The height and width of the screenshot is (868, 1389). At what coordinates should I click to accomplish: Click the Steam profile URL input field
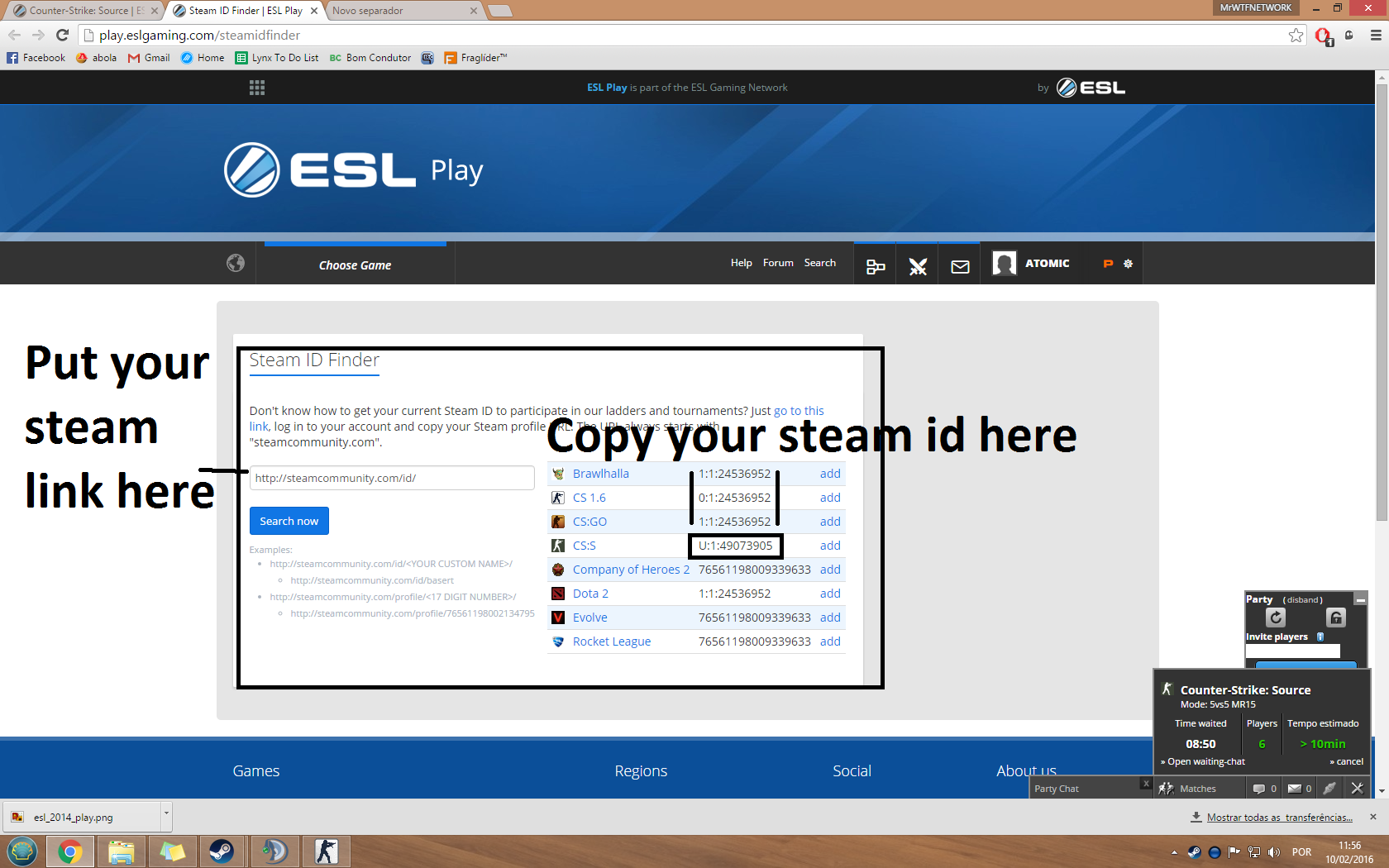[392, 478]
